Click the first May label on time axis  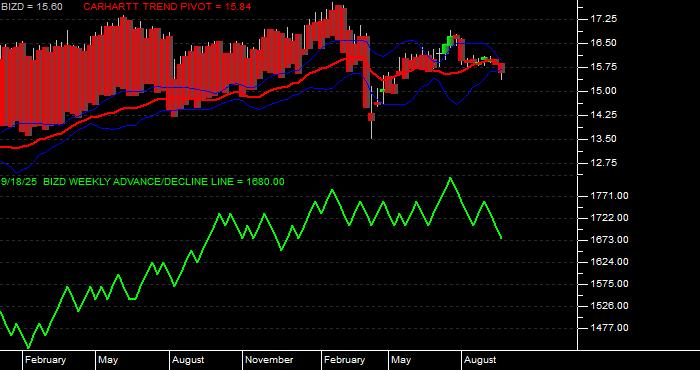pyautogui.click(x=108, y=360)
